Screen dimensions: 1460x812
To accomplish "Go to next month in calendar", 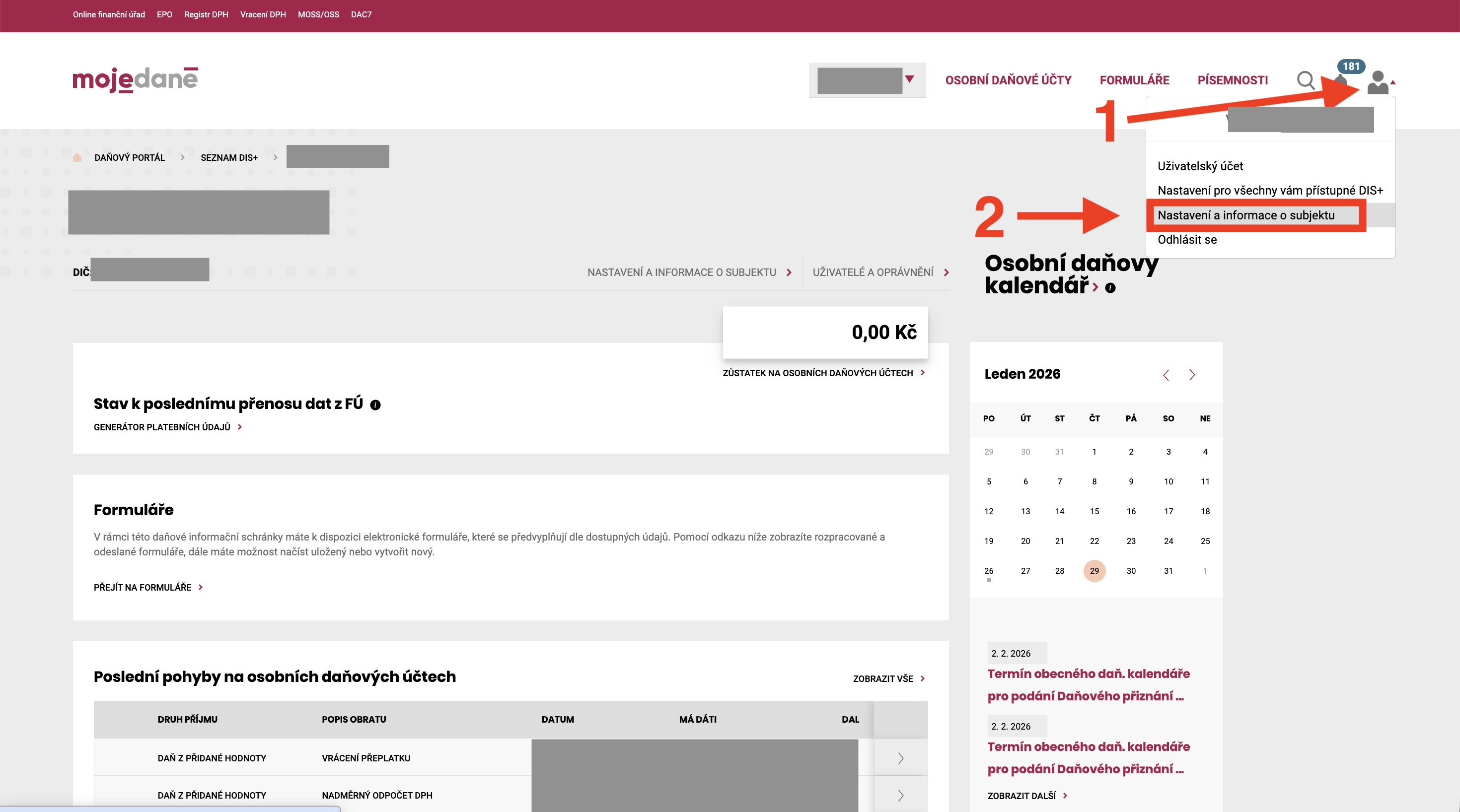I will point(1192,375).
